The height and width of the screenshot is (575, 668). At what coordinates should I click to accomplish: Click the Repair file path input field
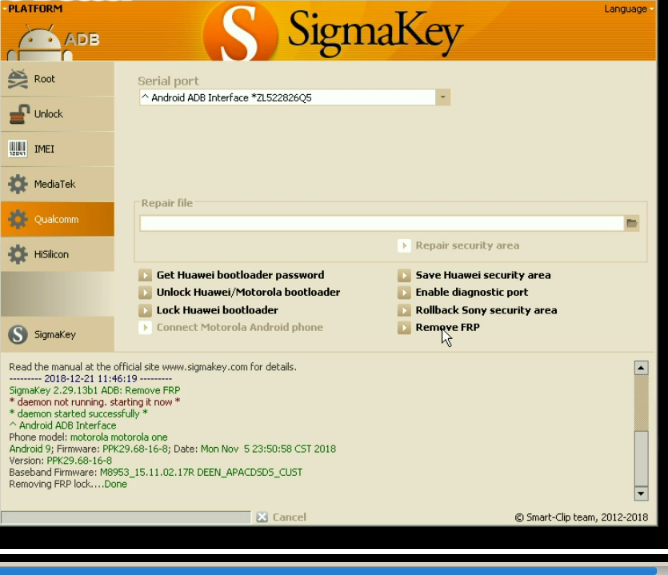[382, 223]
